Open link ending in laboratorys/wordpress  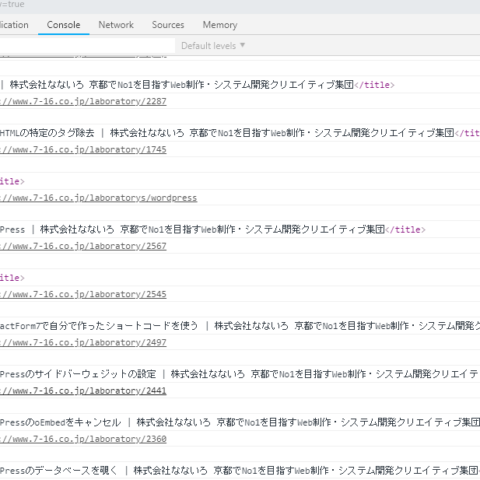point(98,198)
